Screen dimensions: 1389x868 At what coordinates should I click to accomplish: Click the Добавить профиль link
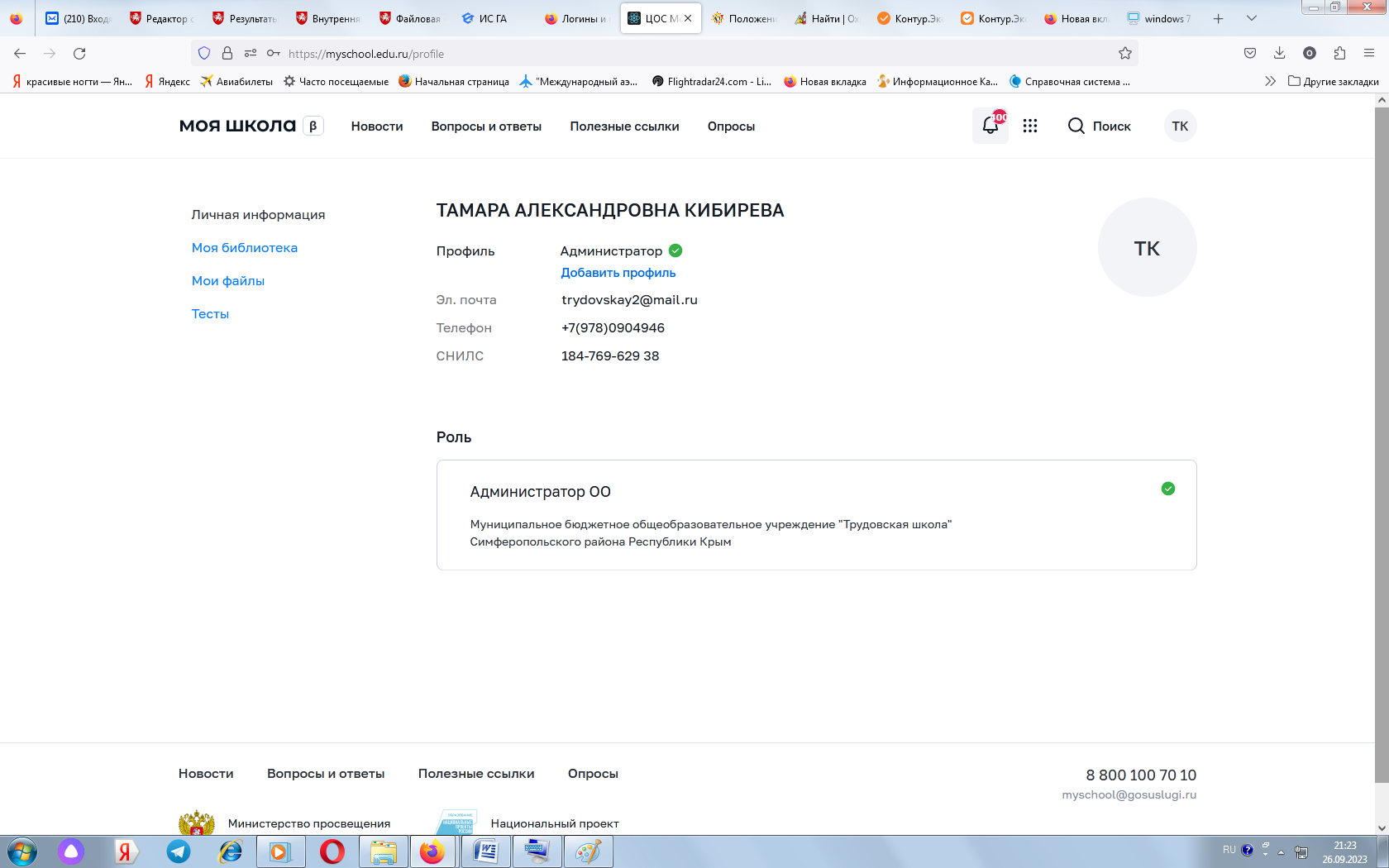coord(618,273)
